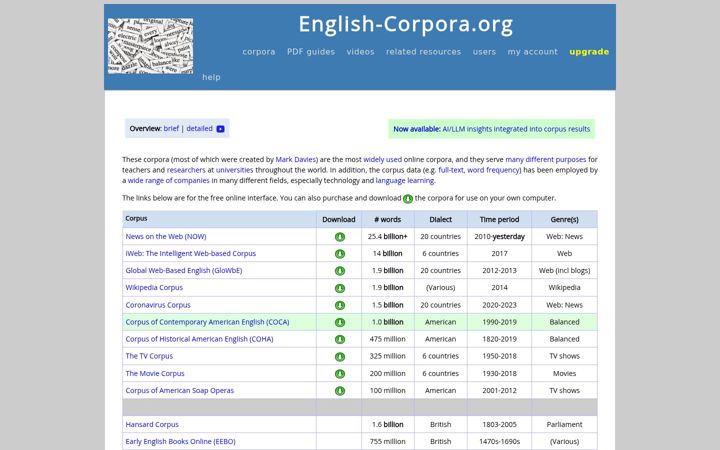Follow the Mark Davies link

(296, 159)
